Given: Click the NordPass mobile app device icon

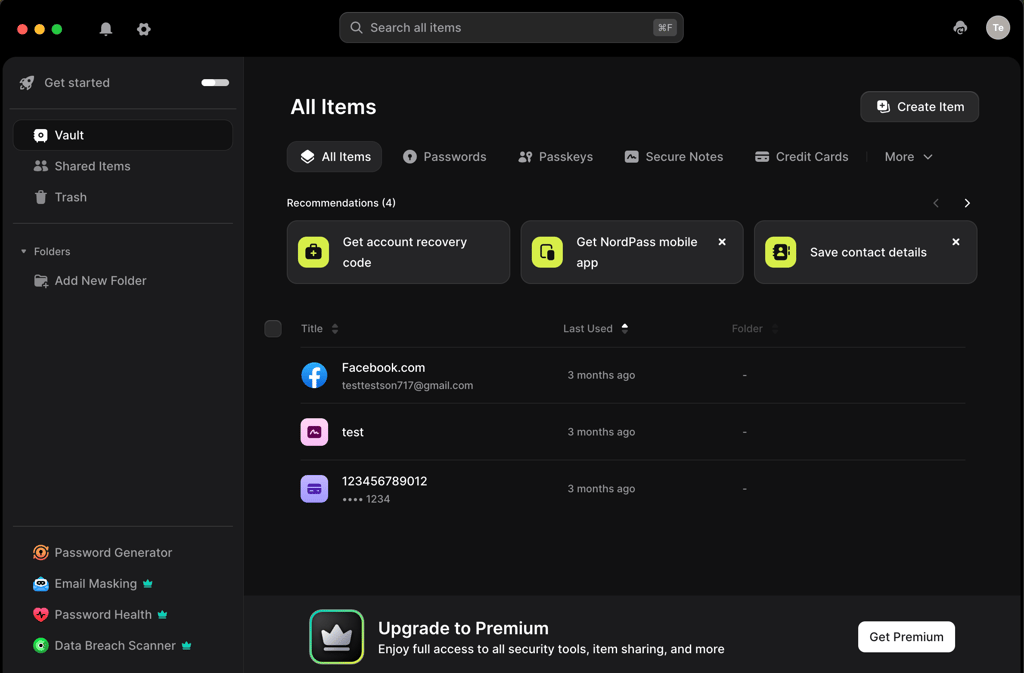Looking at the screenshot, I should pos(547,252).
